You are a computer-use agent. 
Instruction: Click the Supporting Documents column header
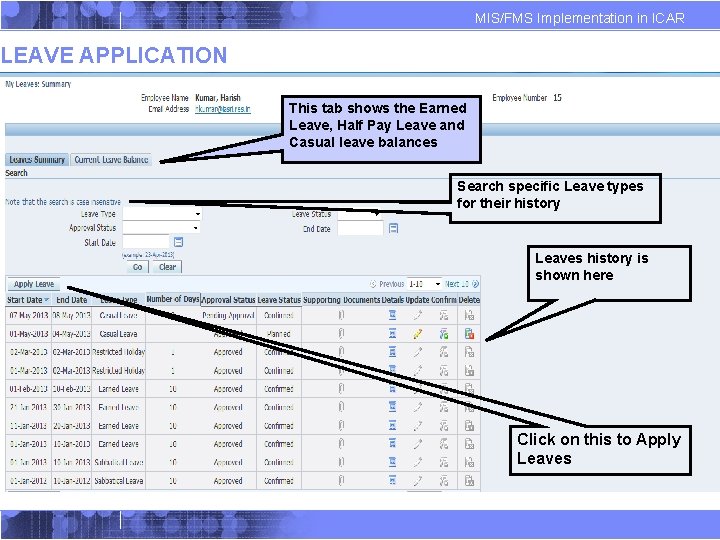click(341, 300)
